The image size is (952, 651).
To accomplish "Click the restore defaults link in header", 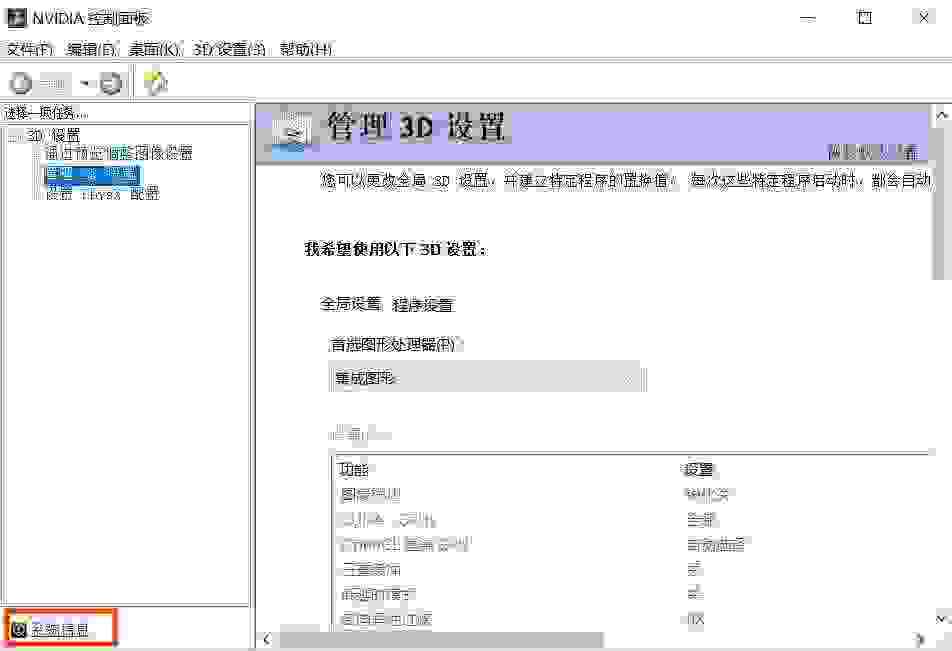I will (872, 152).
